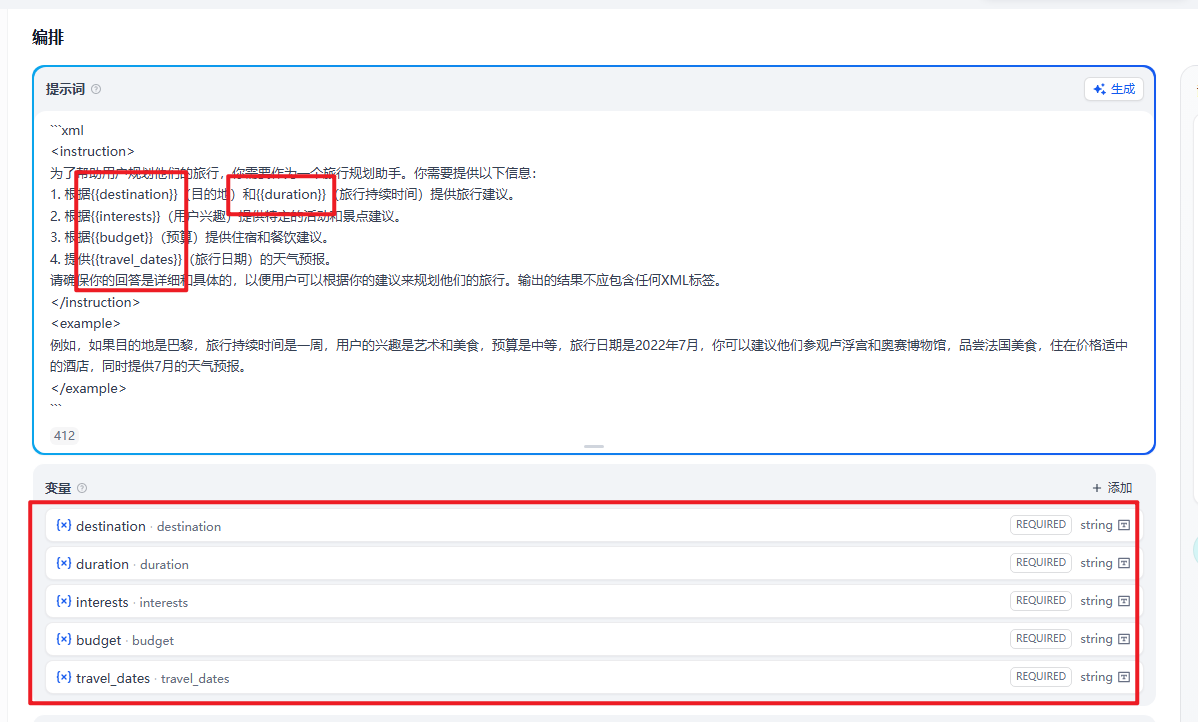Click the REQUIRED badge on travel_dates row
The image size is (1198, 722).
tap(1041, 677)
